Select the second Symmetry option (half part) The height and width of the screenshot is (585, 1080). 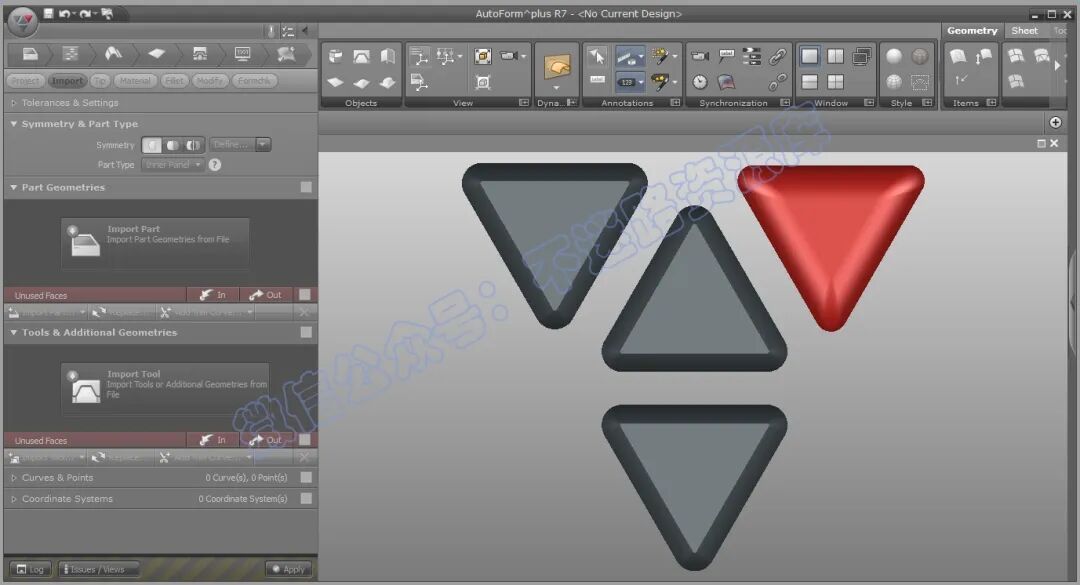pos(172,145)
